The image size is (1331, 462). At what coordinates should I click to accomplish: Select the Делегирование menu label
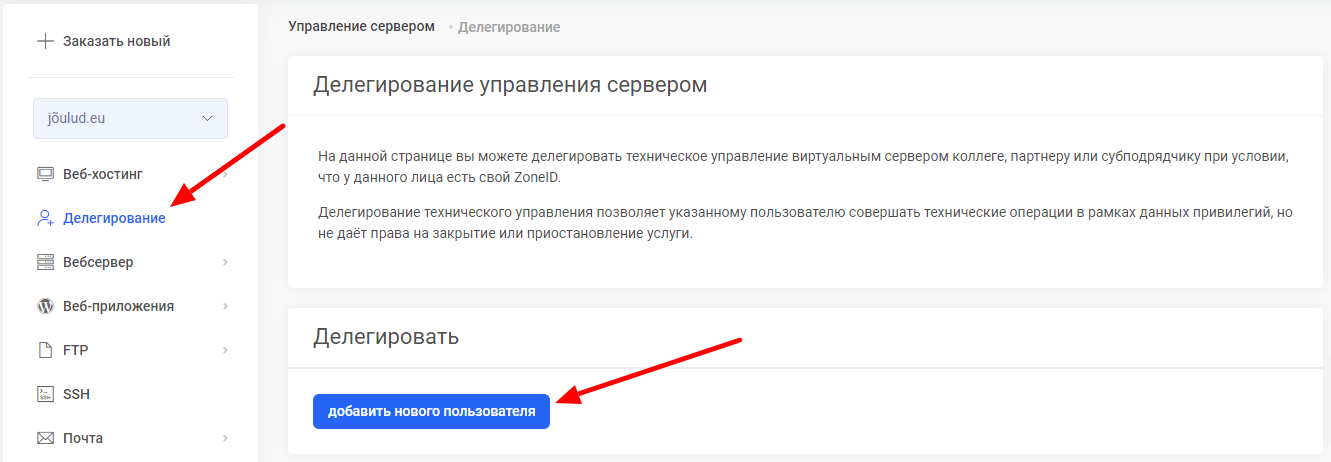pyautogui.click(x=114, y=218)
